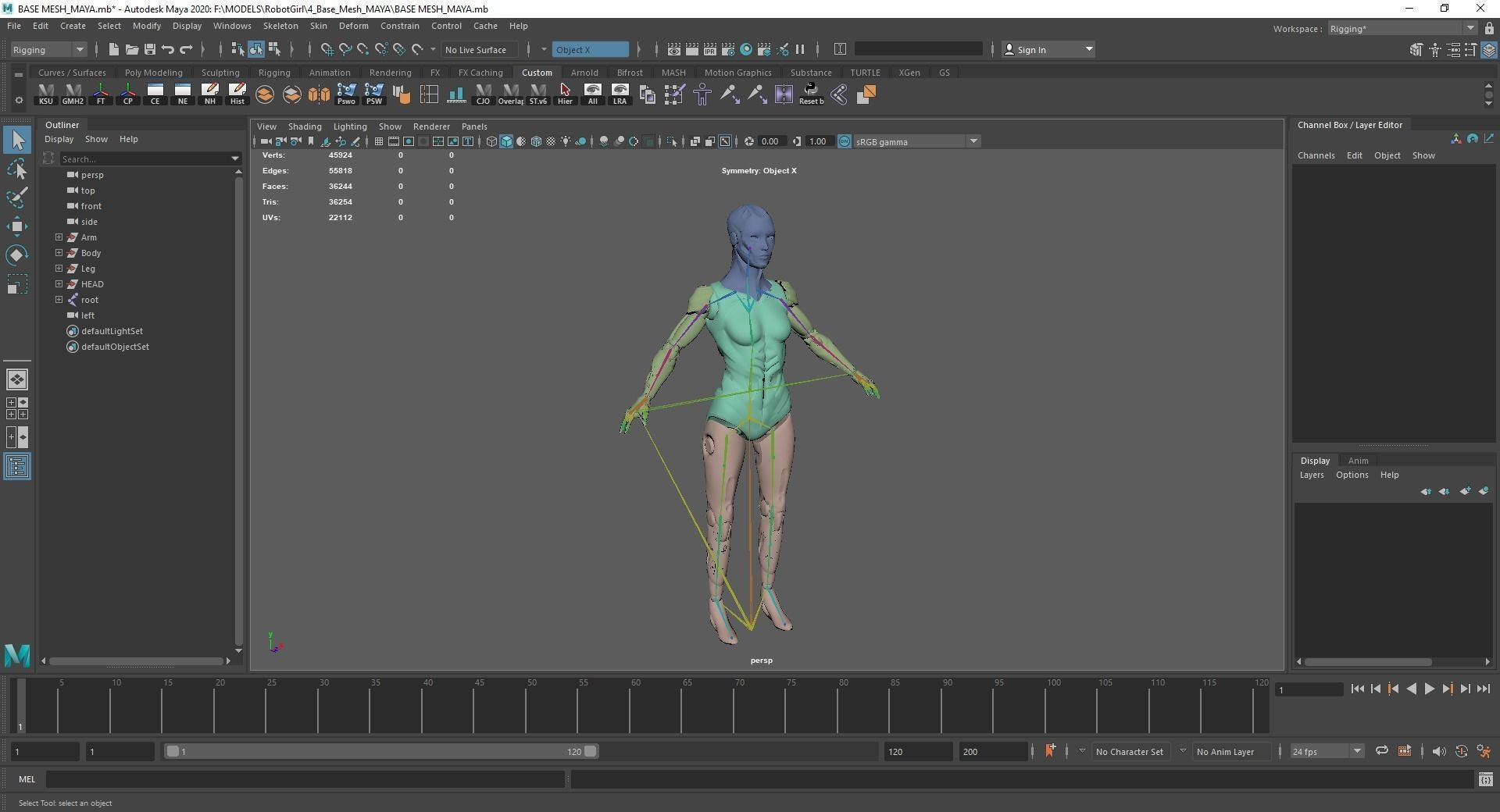Viewport: 1500px width, 812px height.
Task: Click the Open Scene folder icon
Action: pos(131,49)
